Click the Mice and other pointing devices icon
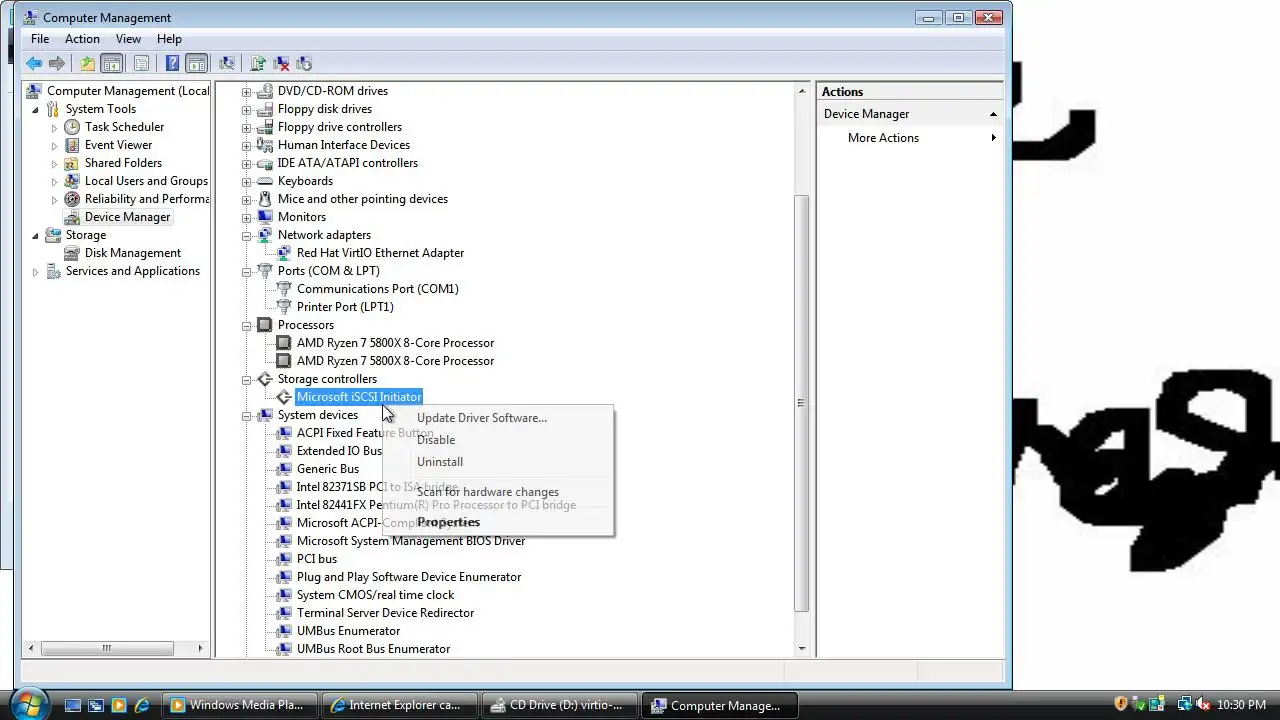The width and height of the screenshot is (1280, 720). [265, 199]
